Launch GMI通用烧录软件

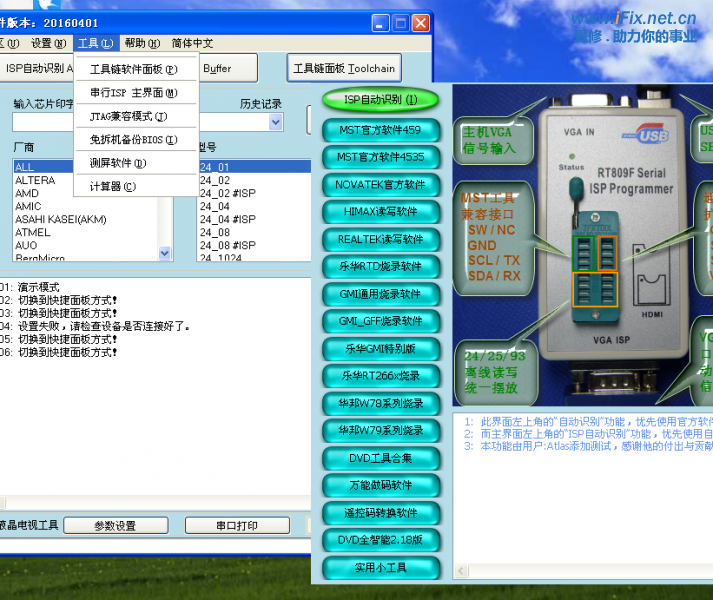381,294
